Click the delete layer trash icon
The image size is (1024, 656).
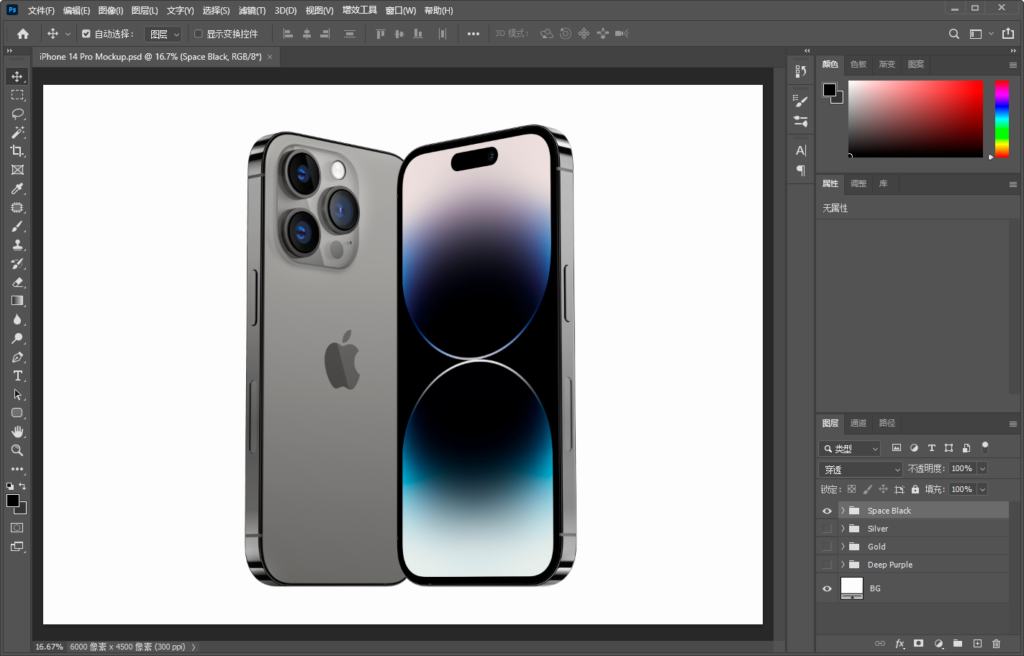pyautogui.click(x=996, y=644)
